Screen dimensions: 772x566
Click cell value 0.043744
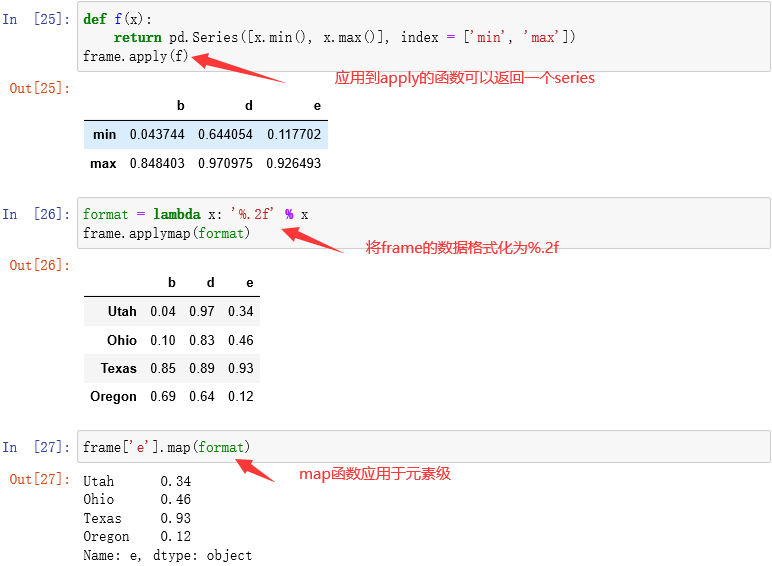(x=157, y=134)
